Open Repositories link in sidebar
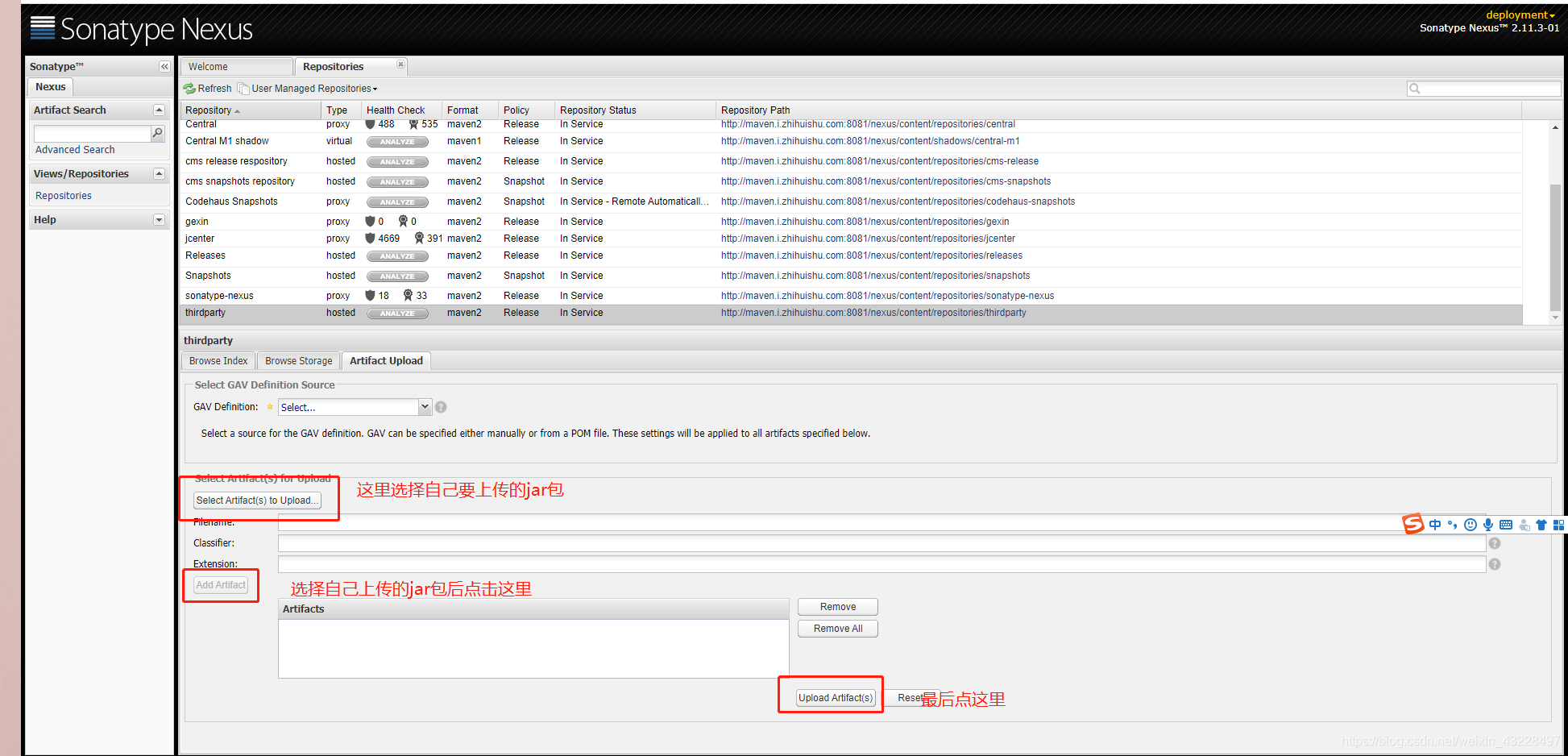The image size is (1568, 756). (64, 196)
